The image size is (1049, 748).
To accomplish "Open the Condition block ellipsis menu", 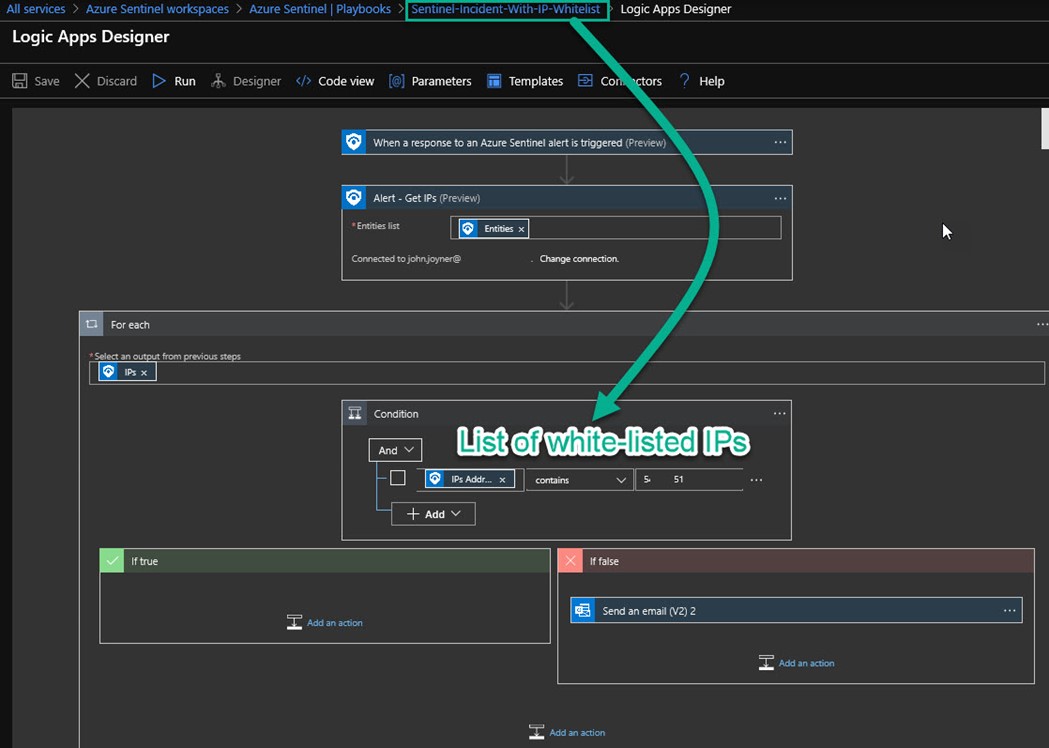I will (780, 413).
